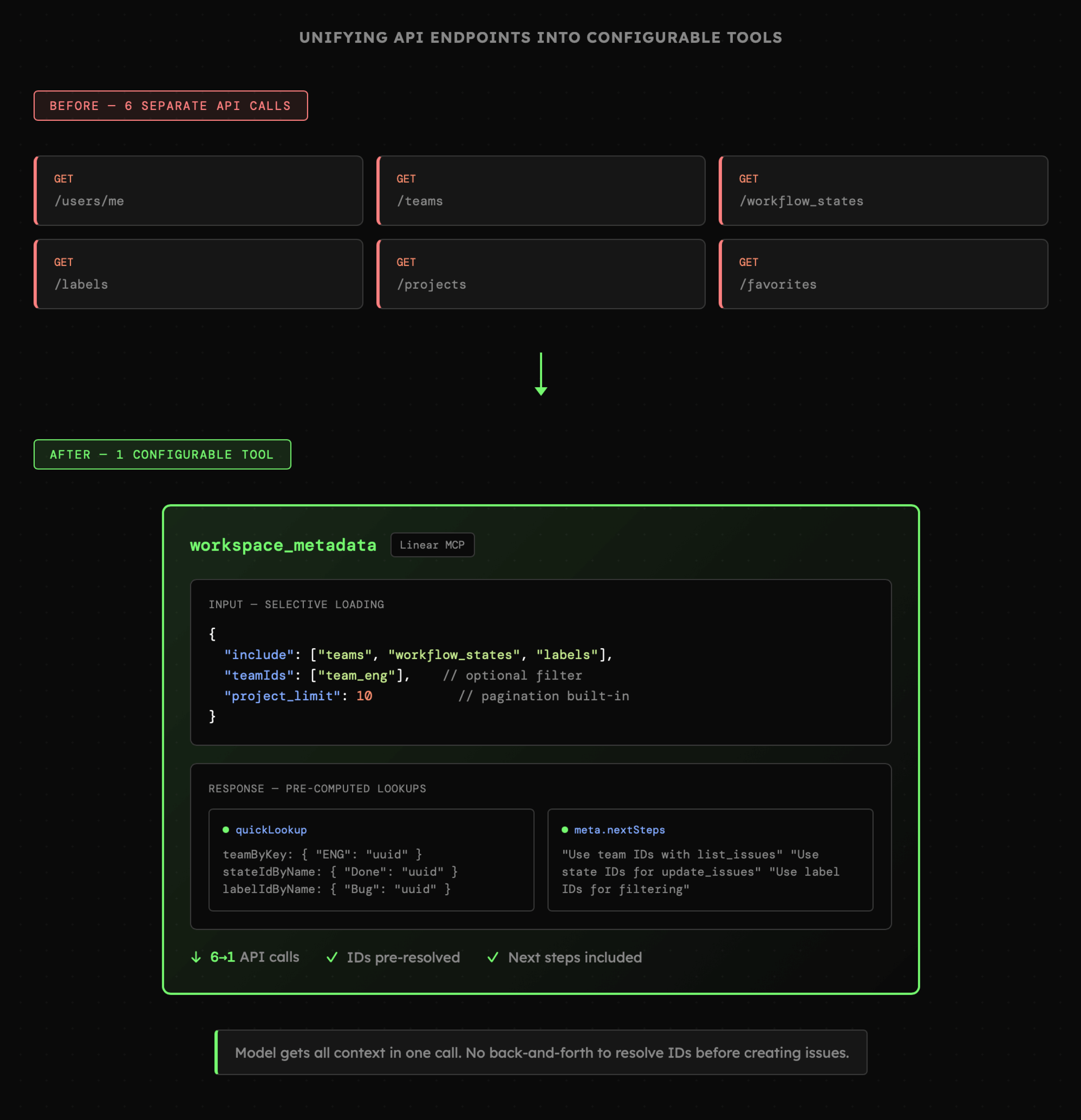Image resolution: width=1081 pixels, height=1120 pixels.
Task: Select the GET /teams endpoint card
Action: point(540,190)
